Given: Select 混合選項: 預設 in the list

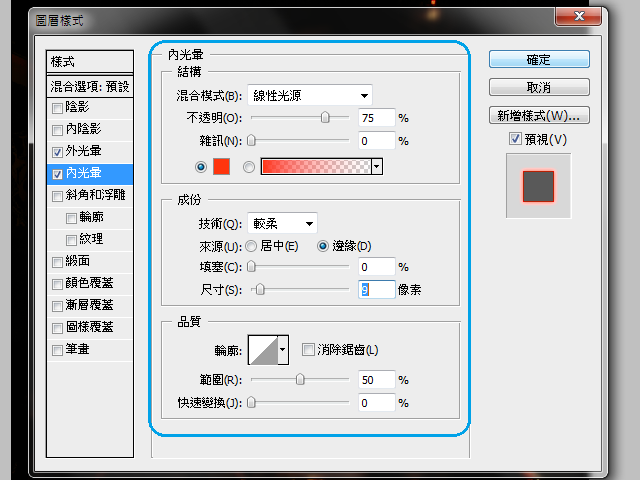Looking at the screenshot, I should tap(90, 87).
